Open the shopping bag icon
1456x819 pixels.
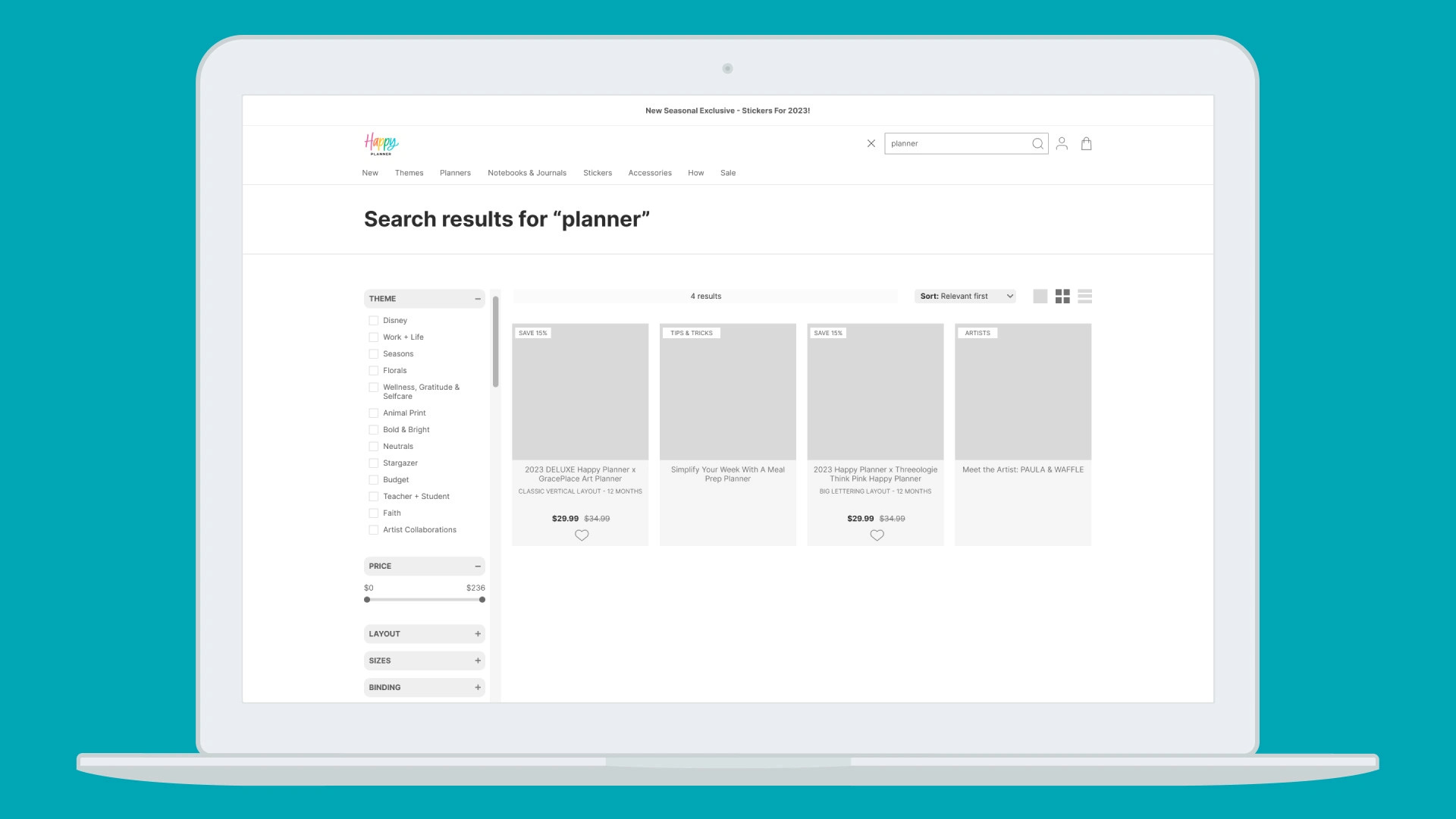(1086, 143)
